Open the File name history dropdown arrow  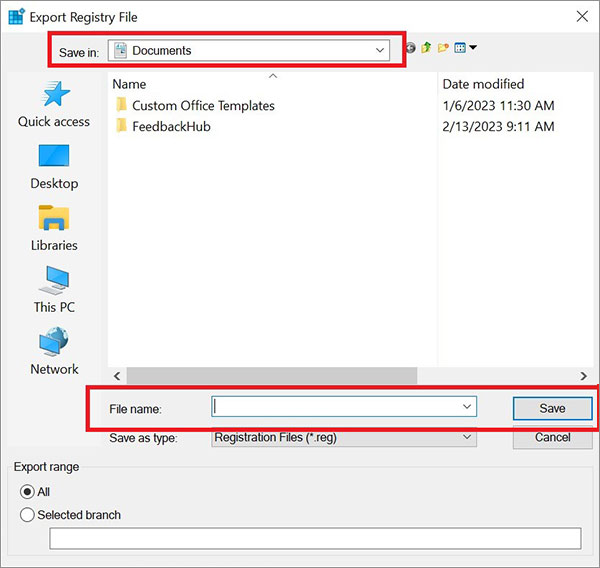467,406
